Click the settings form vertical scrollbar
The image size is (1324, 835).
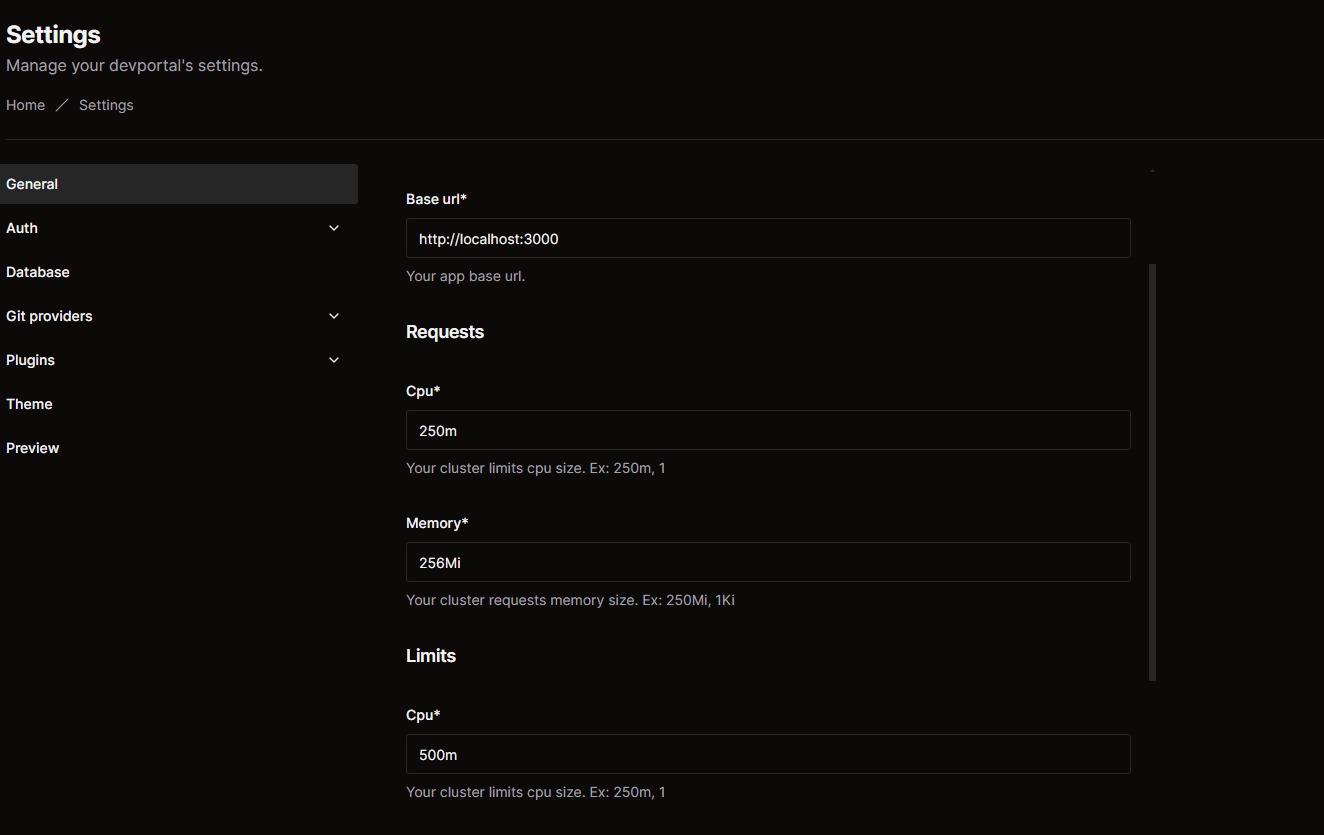(x=1152, y=470)
